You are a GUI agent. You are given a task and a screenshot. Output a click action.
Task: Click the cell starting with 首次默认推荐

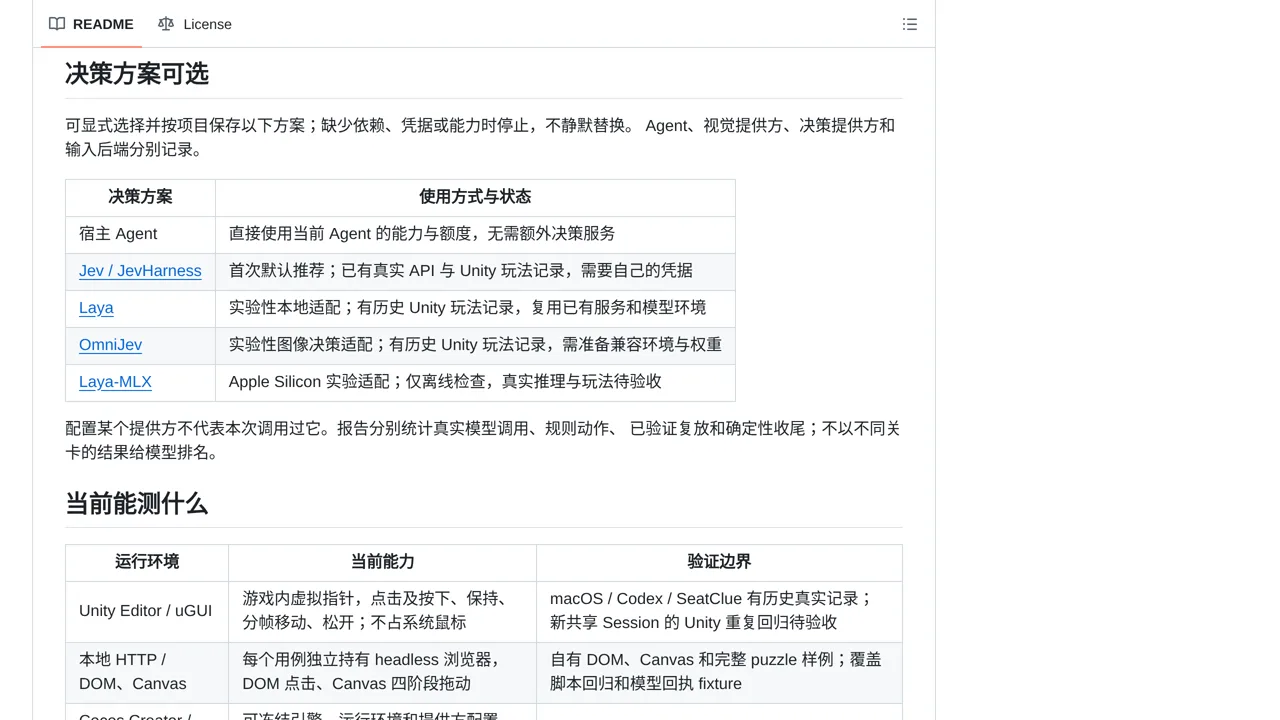pos(475,271)
